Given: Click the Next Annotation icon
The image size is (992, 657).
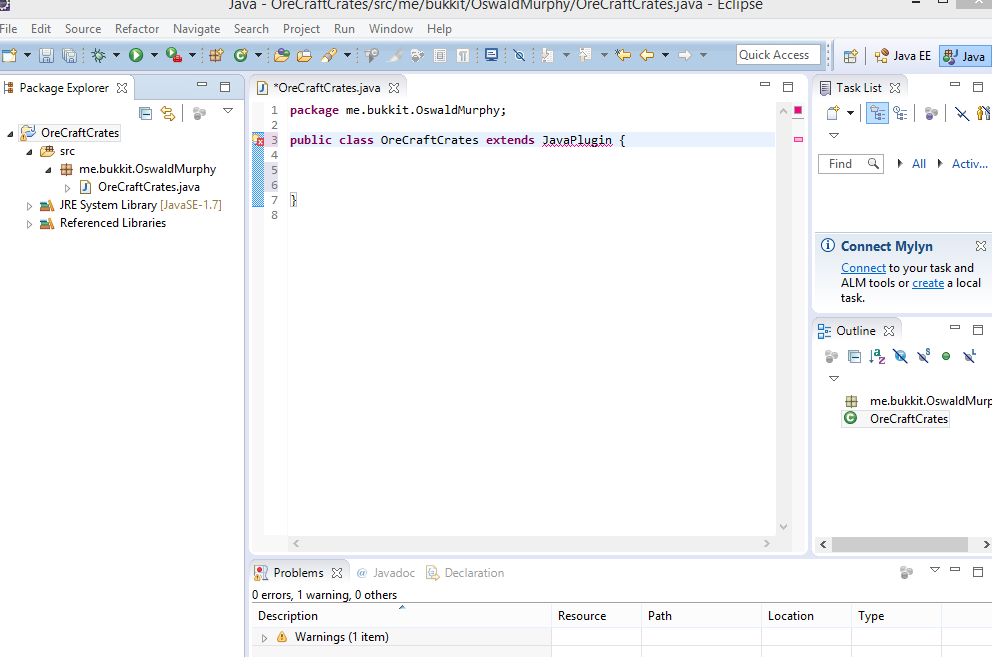Looking at the screenshot, I should [548, 56].
